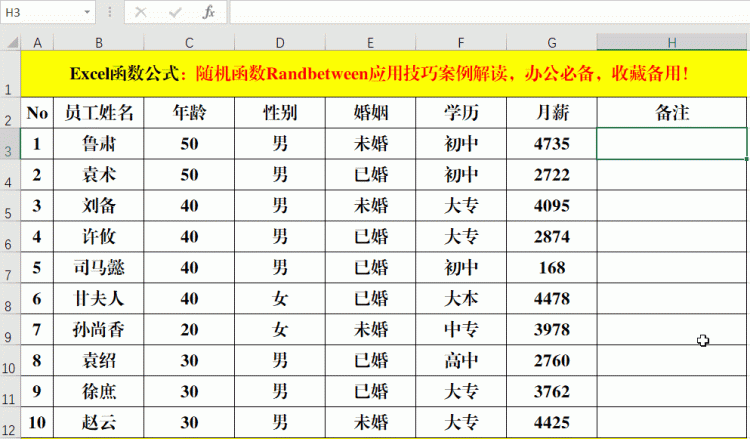Image resolution: width=750 pixels, height=439 pixels.
Task: Click the Cancel (X) formula bar icon
Action: point(141,12)
